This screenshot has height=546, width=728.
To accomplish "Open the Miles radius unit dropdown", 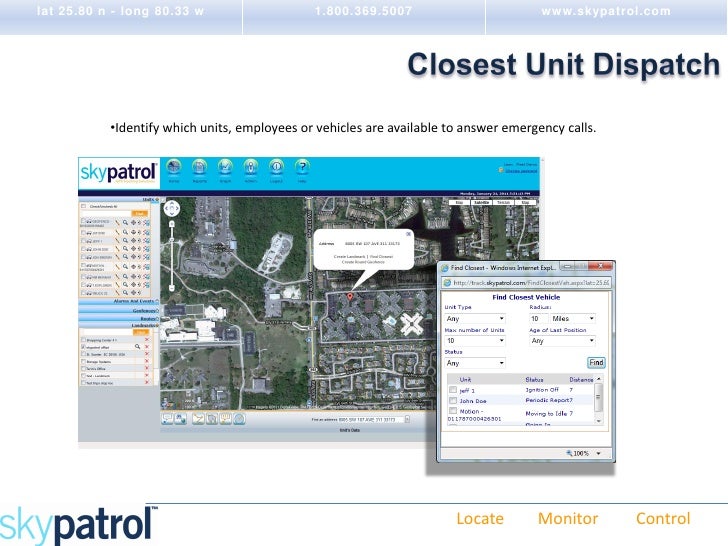I will click(x=572, y=318).
